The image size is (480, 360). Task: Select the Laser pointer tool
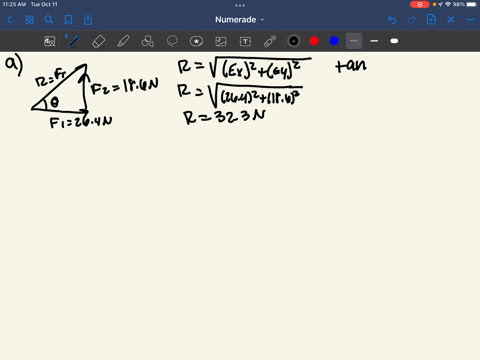point(270,41)
